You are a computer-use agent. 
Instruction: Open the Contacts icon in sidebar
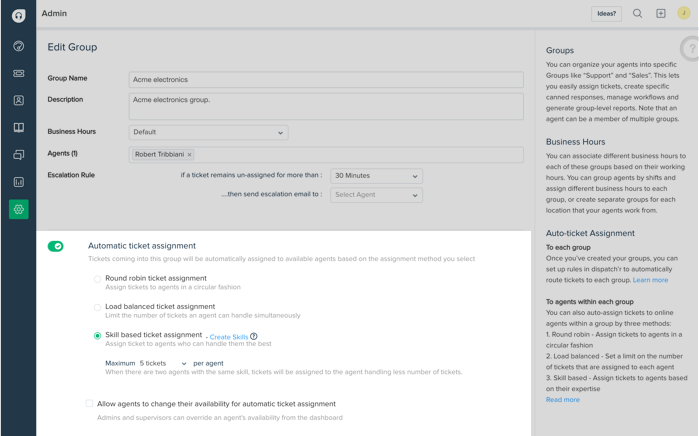point(18,100)
